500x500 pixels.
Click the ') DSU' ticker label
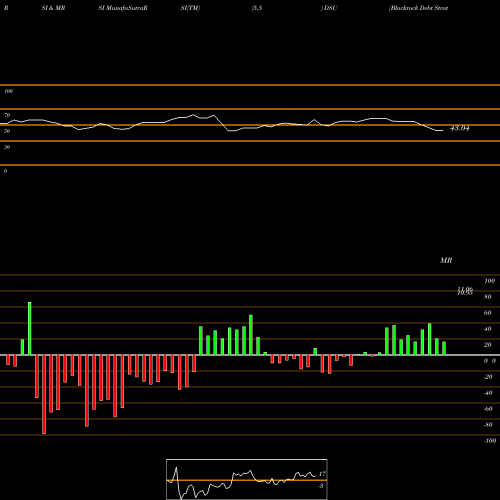pyautogui.click(x=329, y=8)
